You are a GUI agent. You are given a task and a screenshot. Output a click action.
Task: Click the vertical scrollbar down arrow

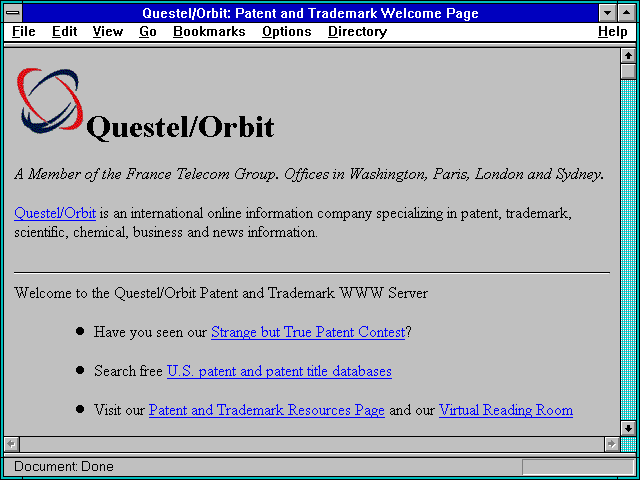tap(628, 428)
